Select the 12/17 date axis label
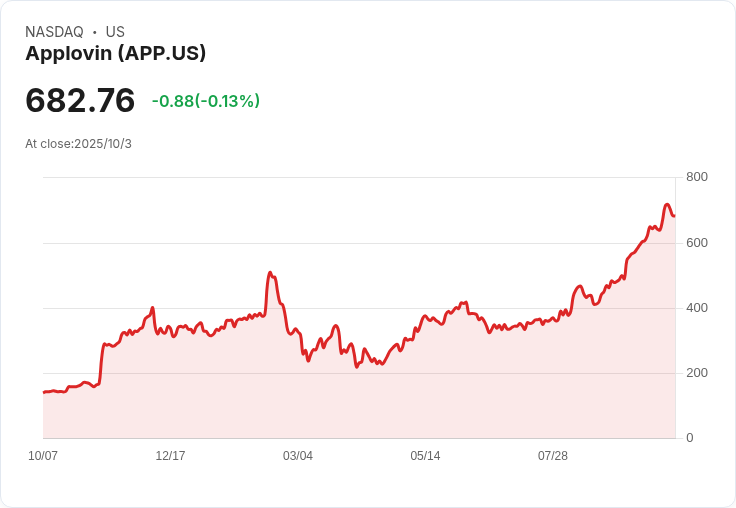The image size is (736, 508). 170,456
